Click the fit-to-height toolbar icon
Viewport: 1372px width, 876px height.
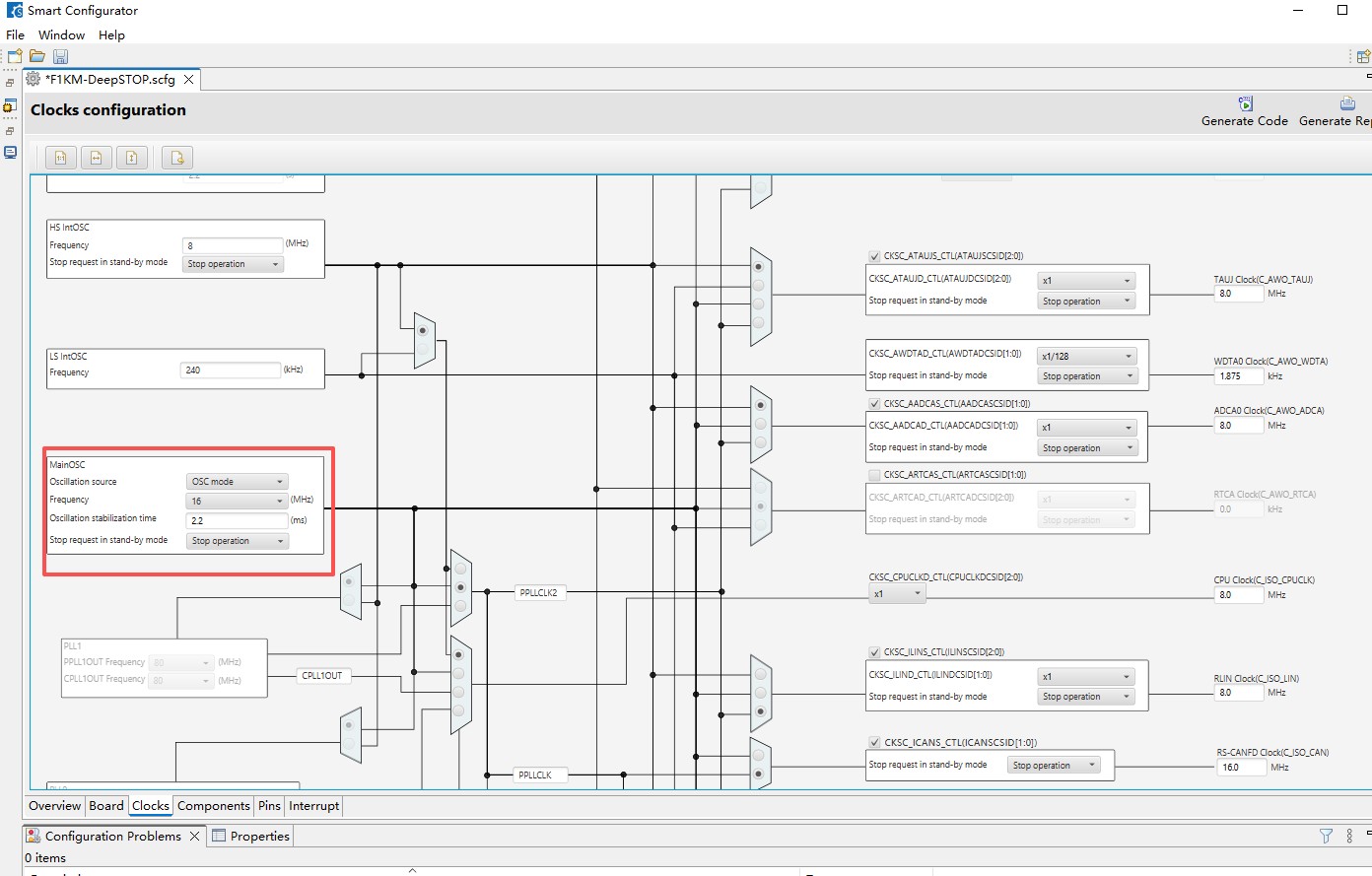point(132,158)
